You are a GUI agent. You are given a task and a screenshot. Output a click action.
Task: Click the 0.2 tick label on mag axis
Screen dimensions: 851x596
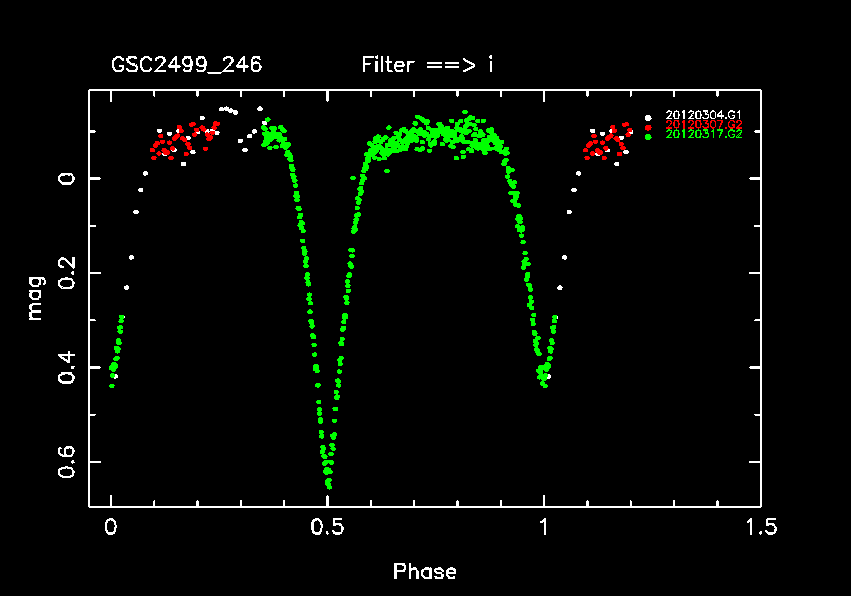tap(65, 272)
